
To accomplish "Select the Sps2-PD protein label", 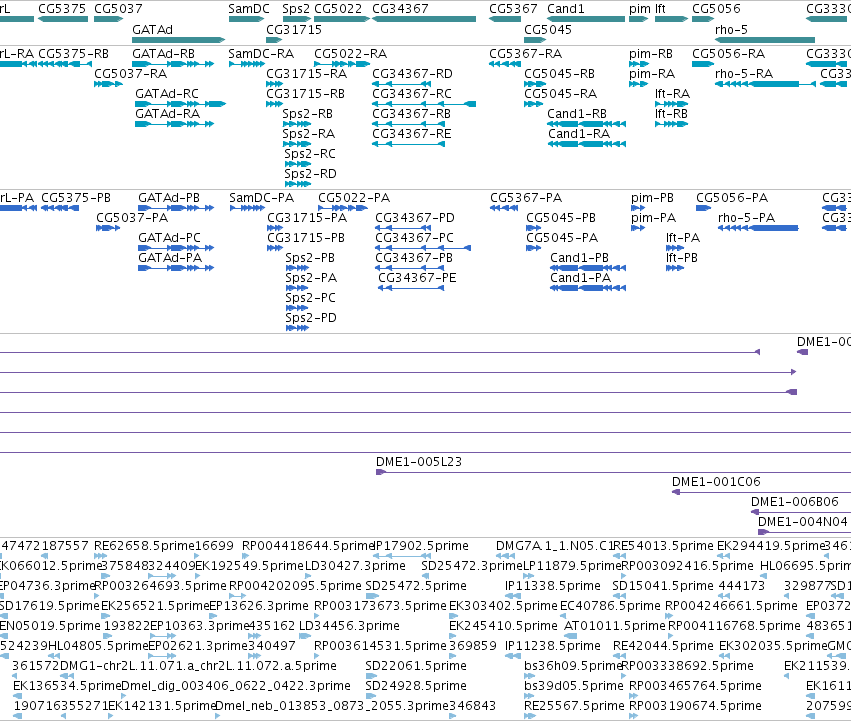I will pyautogui.click(x=311, y=318).
